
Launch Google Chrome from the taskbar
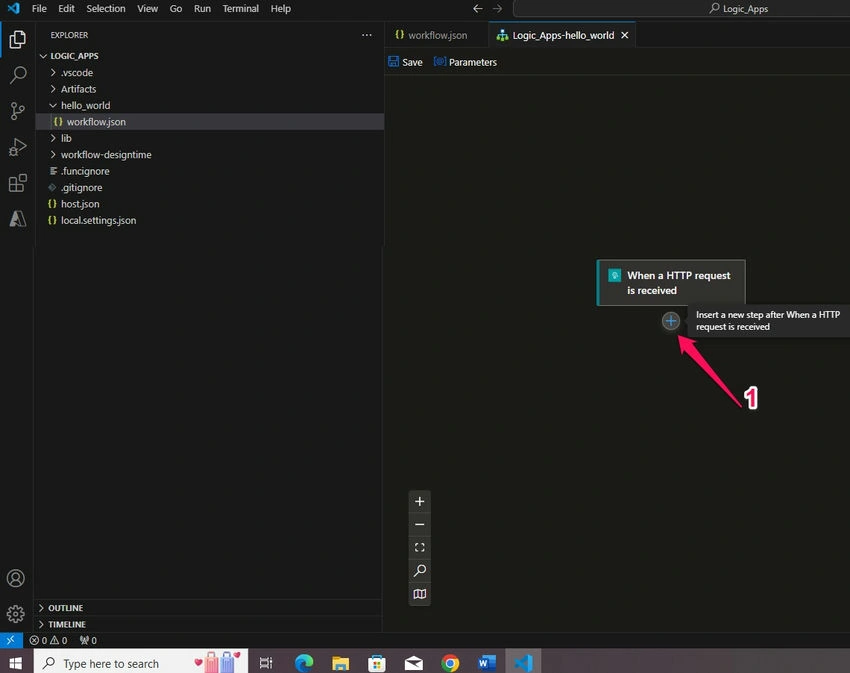450,663
